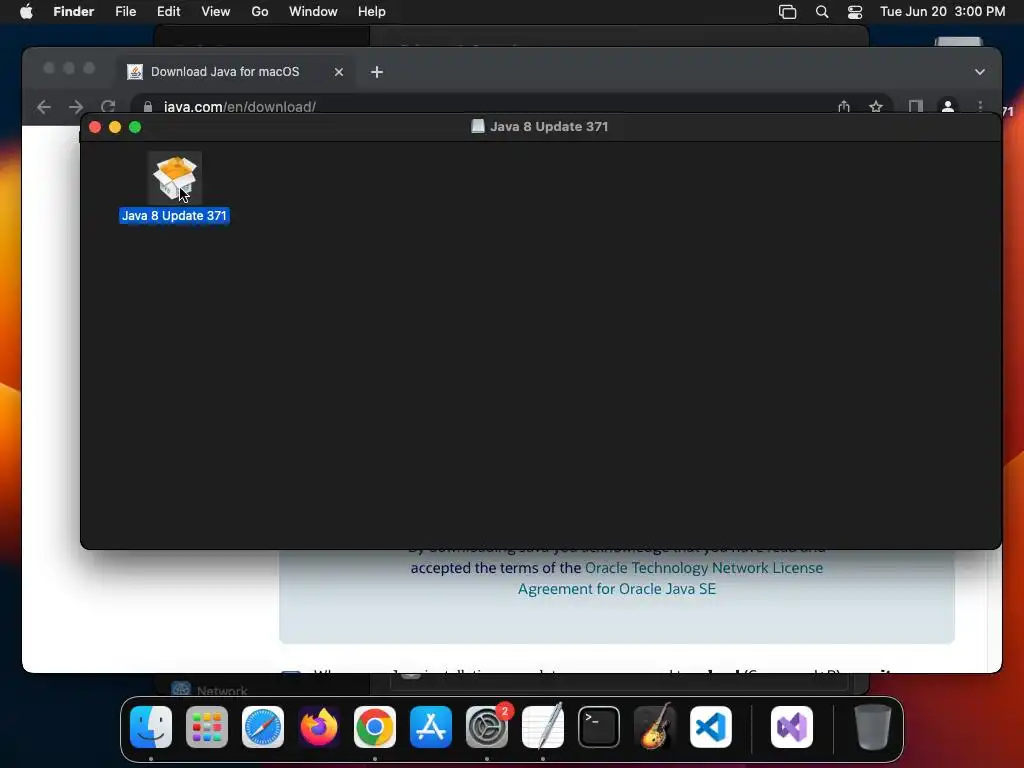The image size is (1024, 768).
Task: Open Finder from the Dock
Action: coord(151,727)
